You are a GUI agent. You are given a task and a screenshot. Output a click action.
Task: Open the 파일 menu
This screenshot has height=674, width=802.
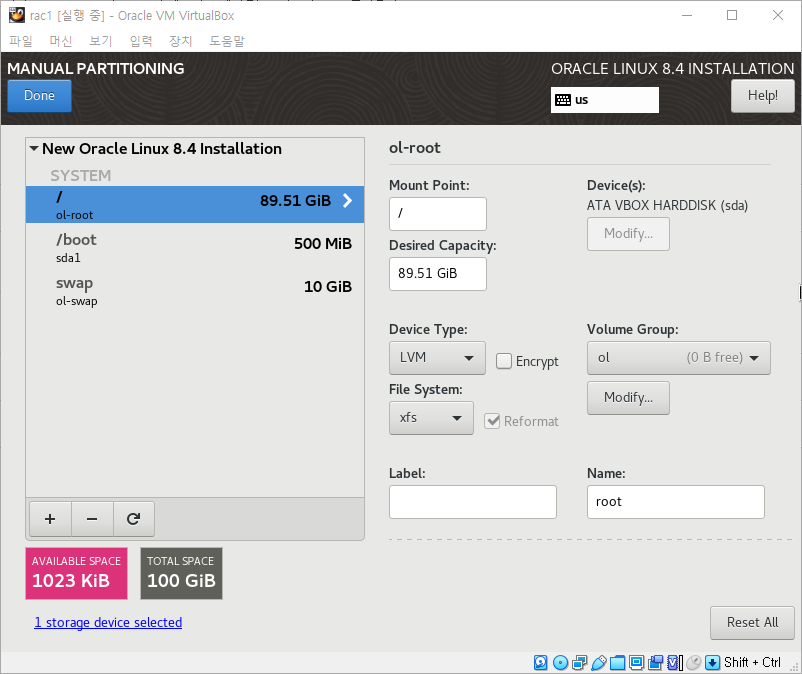click(21, 41)
